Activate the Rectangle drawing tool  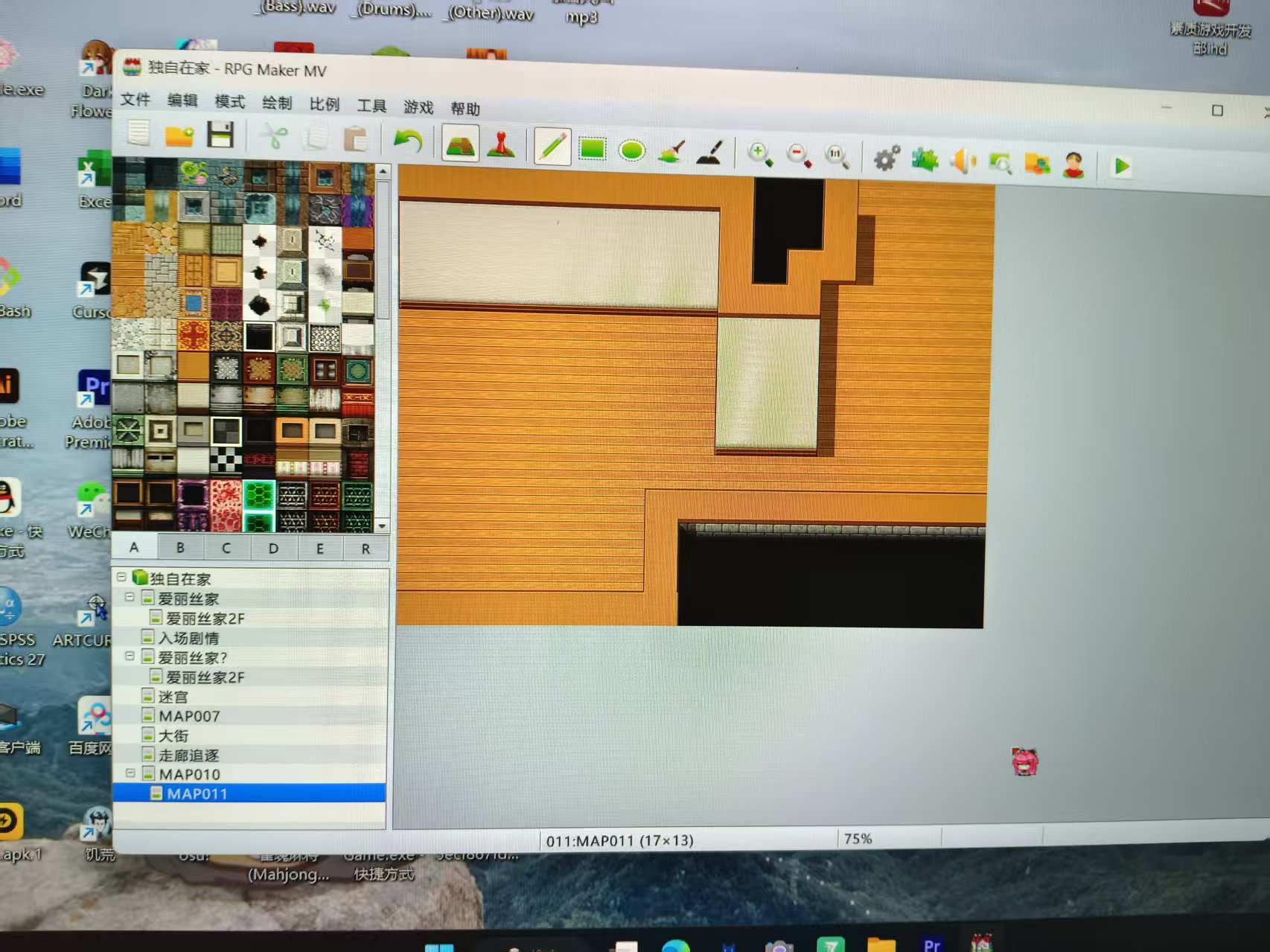tap(592, 148)
